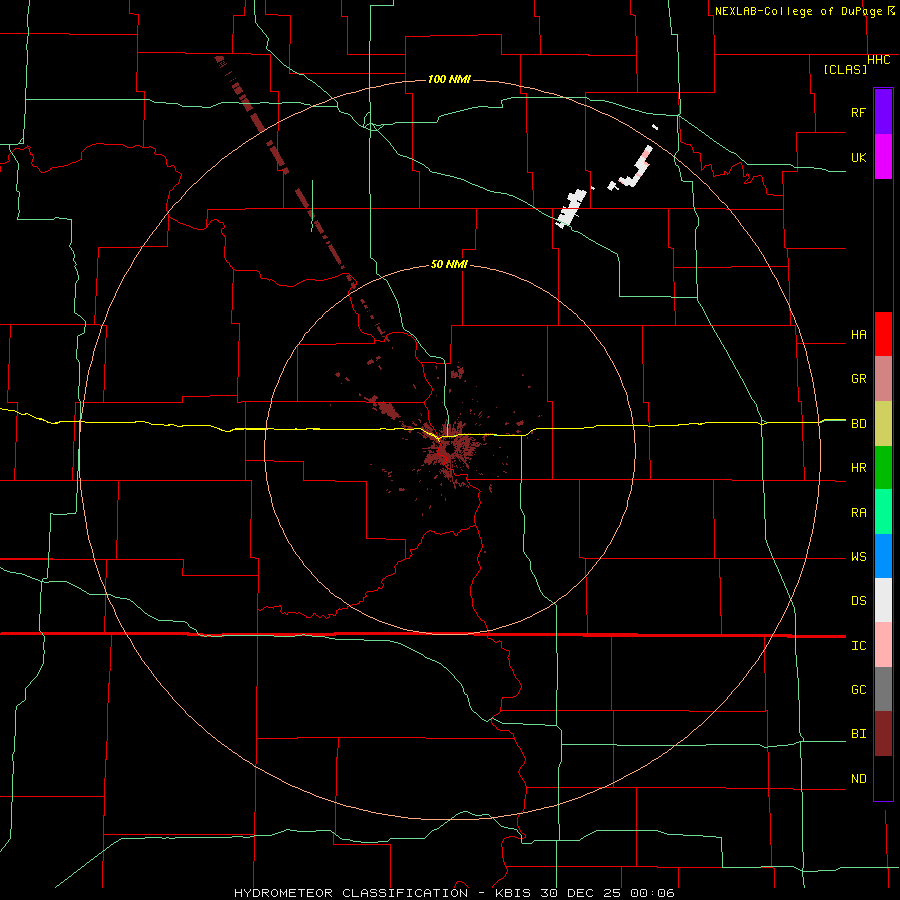The width and height of the screenshot is (900, 900).
Task: Click the RF legend label
Action: point(858,112)
